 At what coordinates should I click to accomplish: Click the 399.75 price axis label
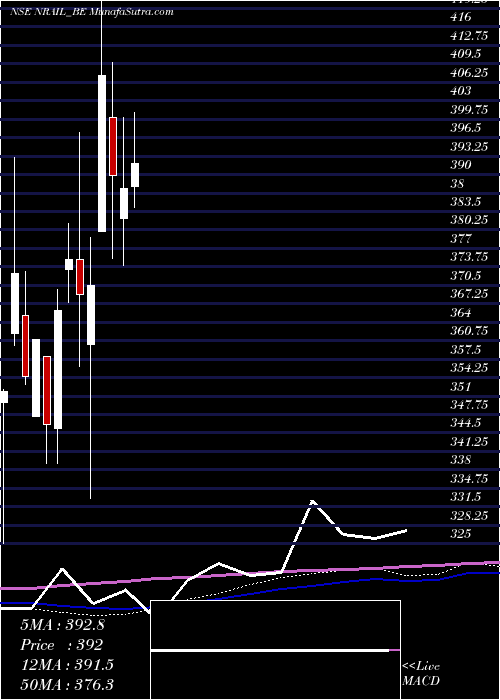pos(469,109)
